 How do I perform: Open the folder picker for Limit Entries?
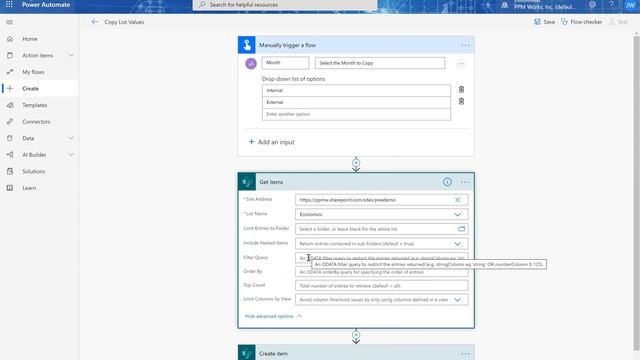(x=461, y=229)
